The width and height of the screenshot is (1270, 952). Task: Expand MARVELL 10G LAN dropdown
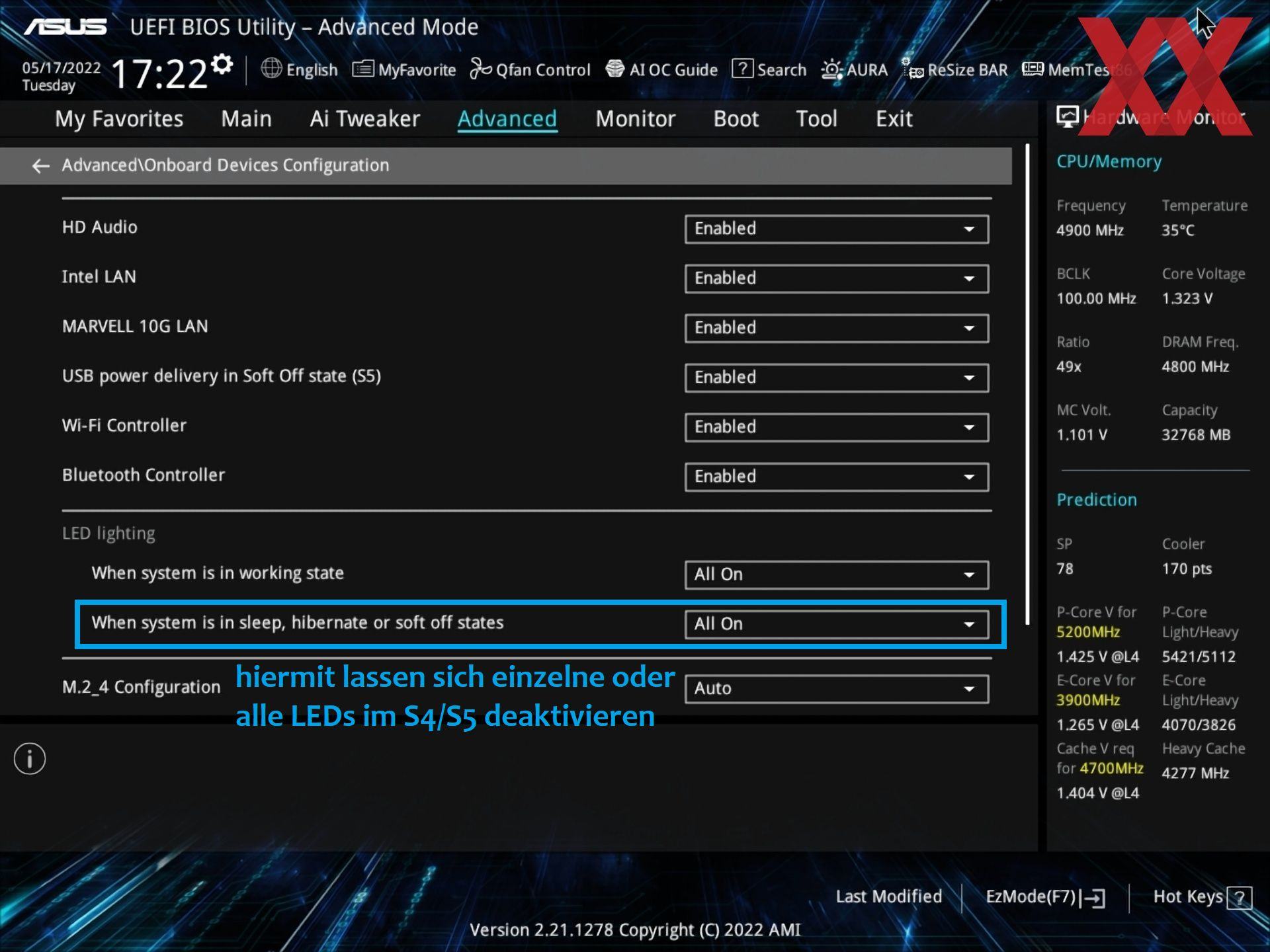click(x=836, y=328)
